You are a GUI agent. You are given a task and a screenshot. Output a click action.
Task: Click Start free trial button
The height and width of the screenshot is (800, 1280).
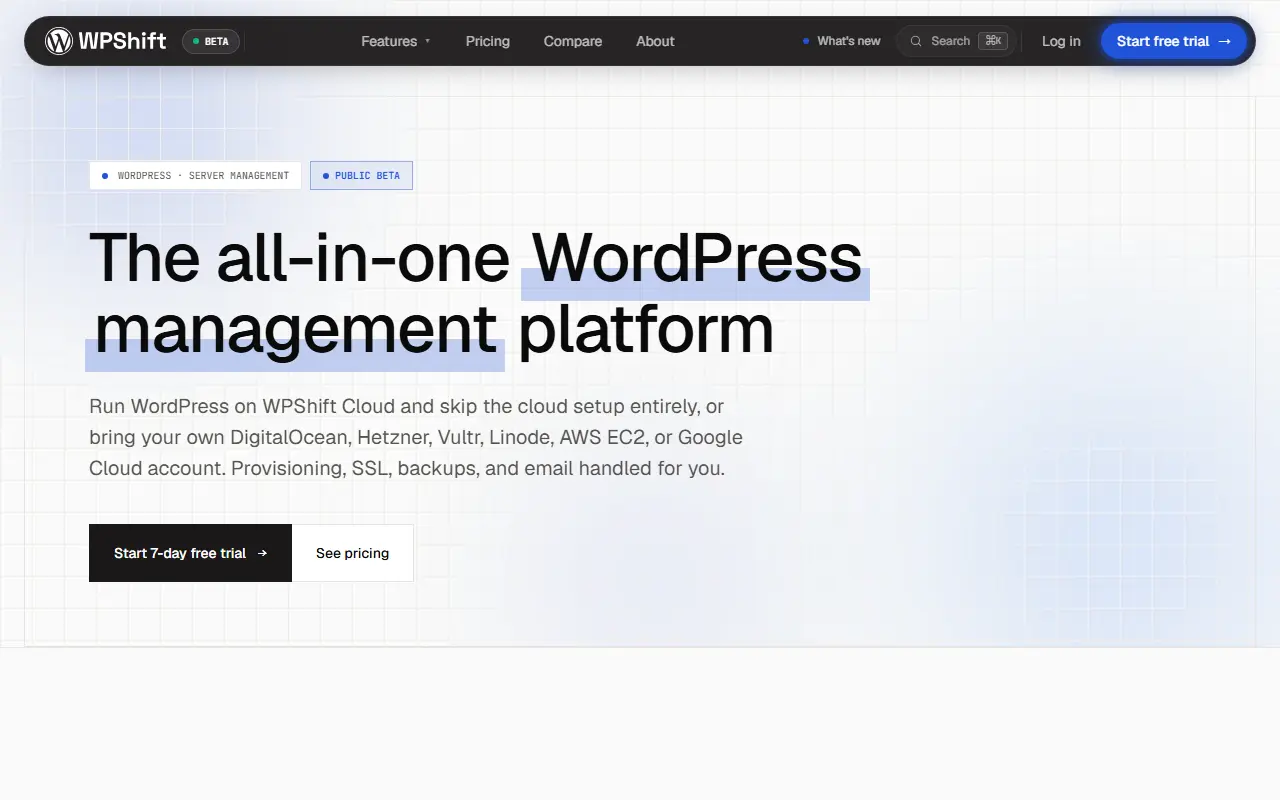[1174, 41]
